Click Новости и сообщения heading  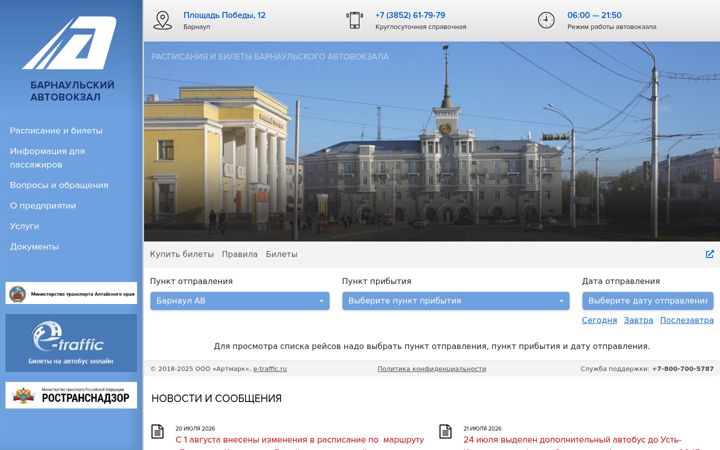216,399
